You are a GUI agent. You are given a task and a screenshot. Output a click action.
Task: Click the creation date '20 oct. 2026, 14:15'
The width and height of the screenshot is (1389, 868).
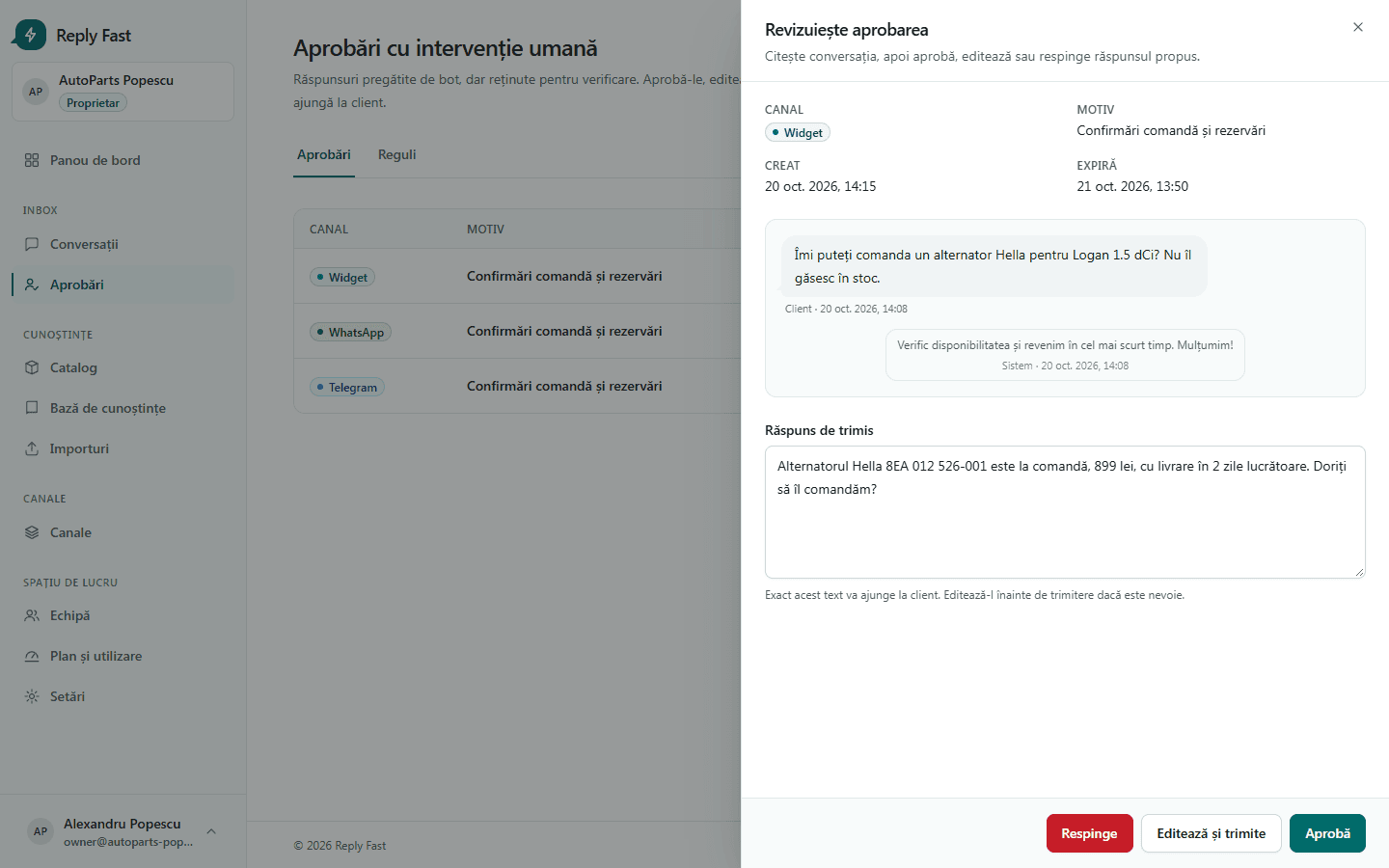click(821, 186)
